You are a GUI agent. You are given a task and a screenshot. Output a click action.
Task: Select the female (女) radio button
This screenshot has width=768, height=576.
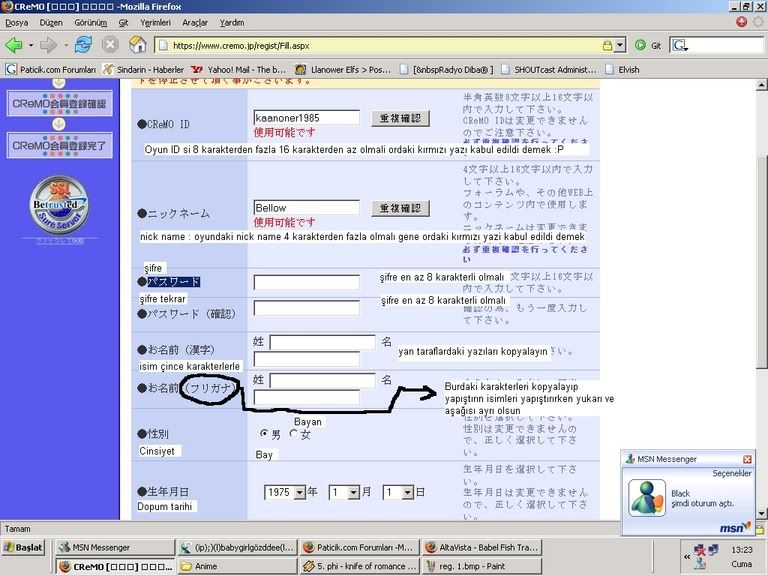tap(293, 433)
